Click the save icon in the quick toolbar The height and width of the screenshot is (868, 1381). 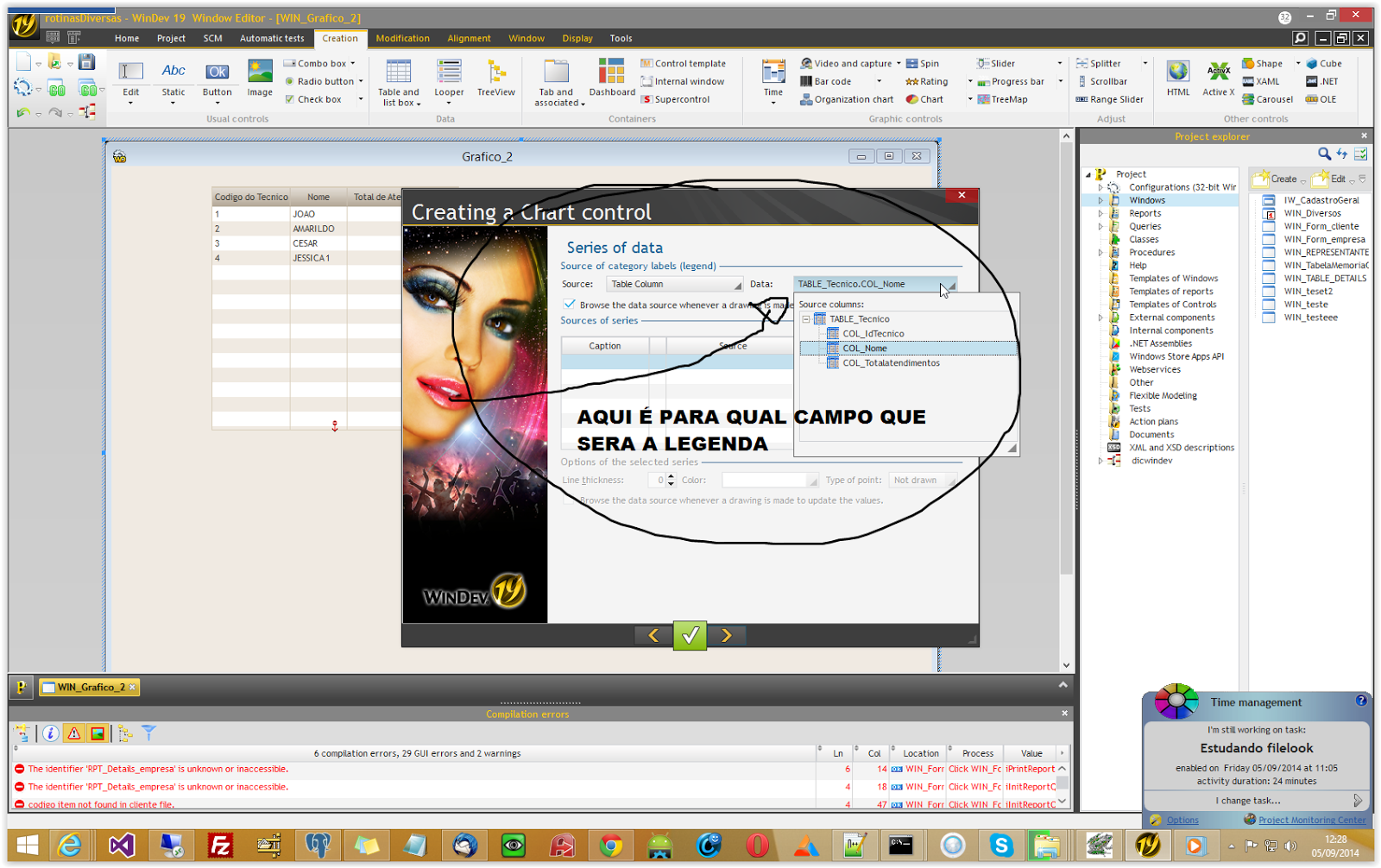[x=86, y=61]
